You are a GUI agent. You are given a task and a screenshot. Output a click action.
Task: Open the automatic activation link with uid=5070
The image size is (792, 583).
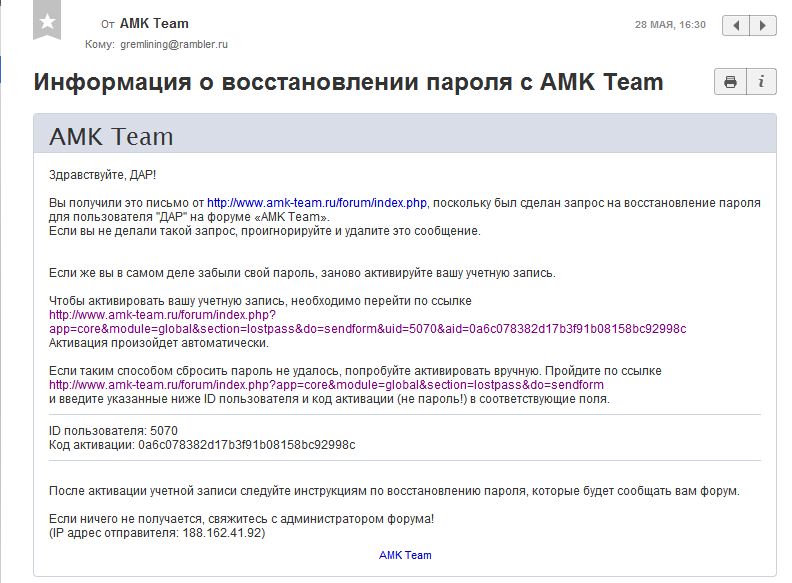pyautogui.click(x=367, y=322)
